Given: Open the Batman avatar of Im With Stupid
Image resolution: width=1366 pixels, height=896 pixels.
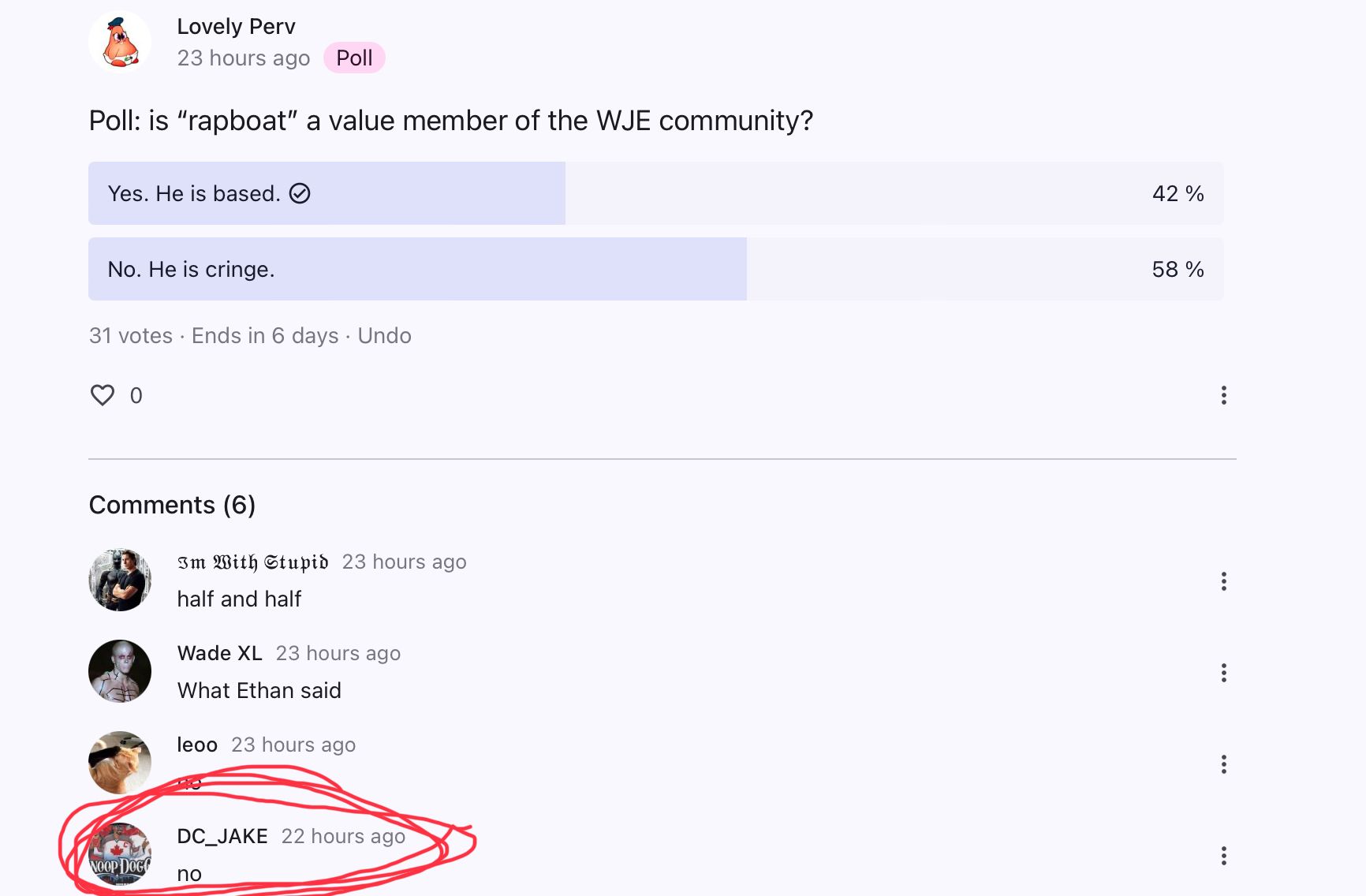Looking at the screenshot, I should [x=120, y=581].
